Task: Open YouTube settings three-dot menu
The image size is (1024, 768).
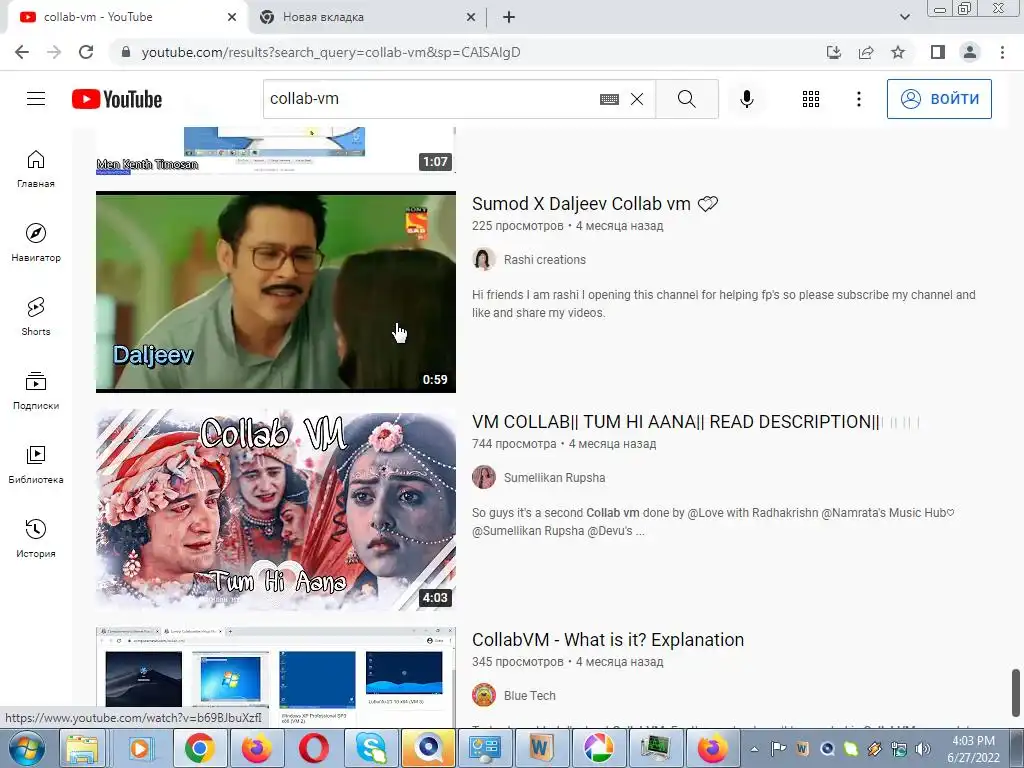Action: 859,99
